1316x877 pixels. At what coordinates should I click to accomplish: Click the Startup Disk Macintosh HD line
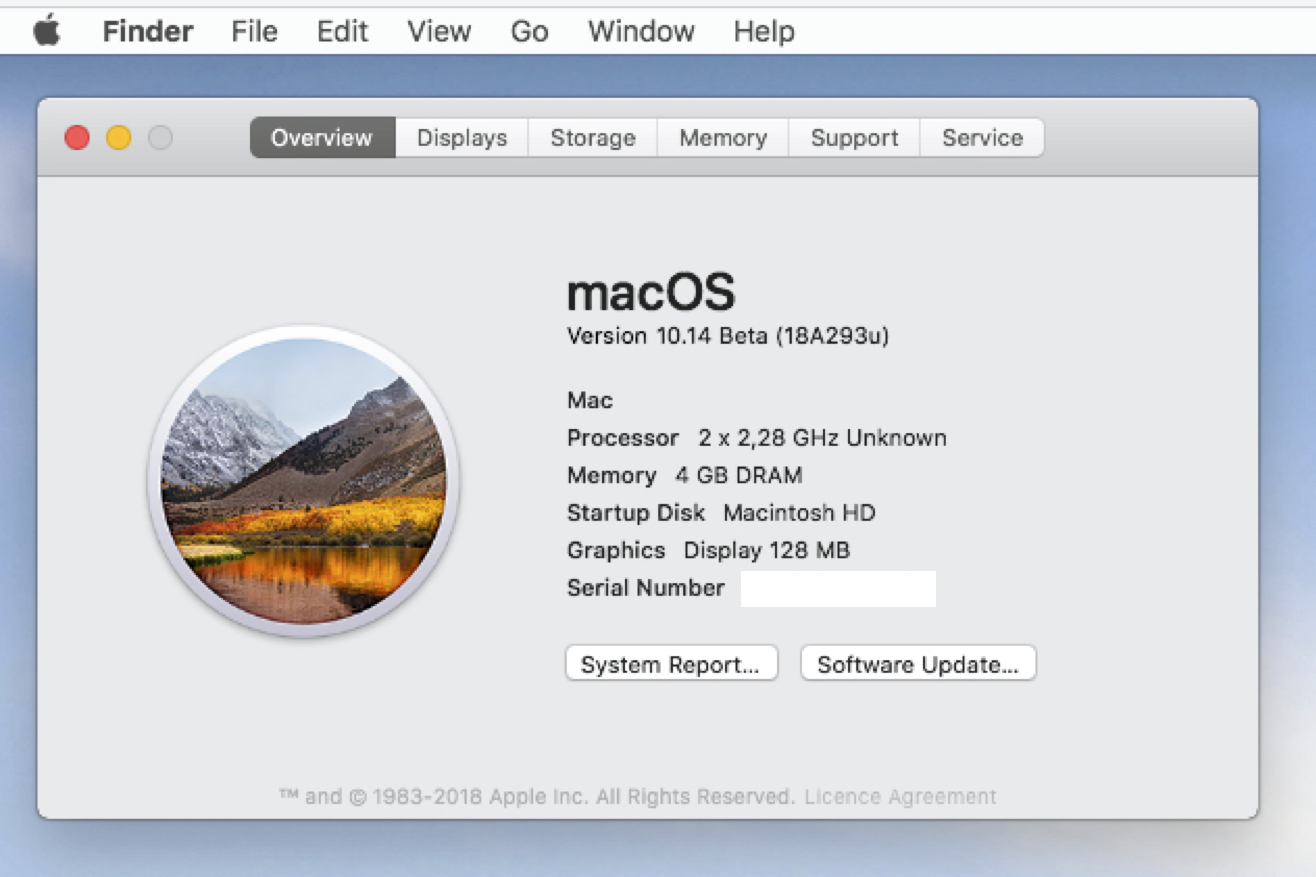tap(721, 513)
